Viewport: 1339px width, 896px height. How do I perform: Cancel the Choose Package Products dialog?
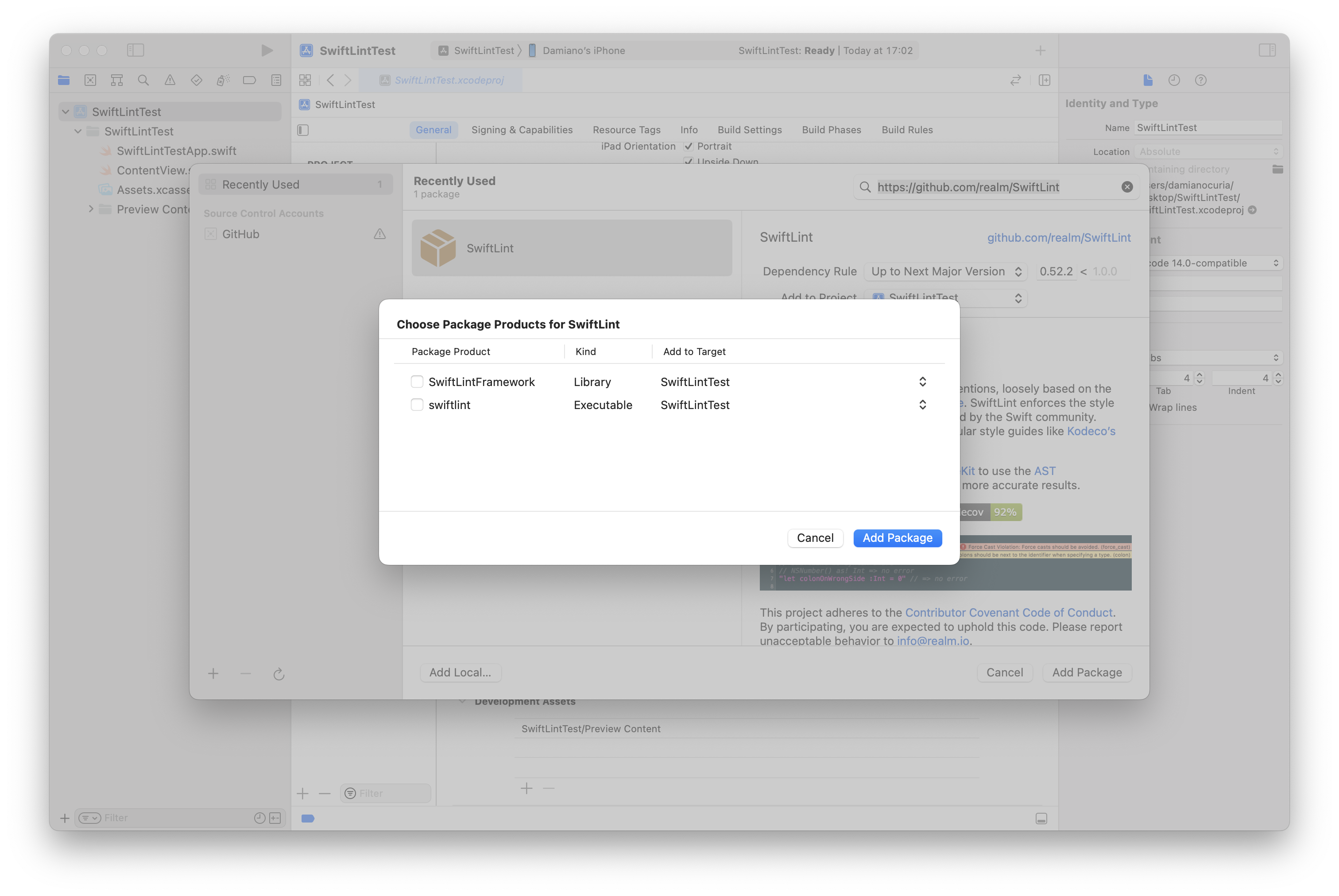815,538
